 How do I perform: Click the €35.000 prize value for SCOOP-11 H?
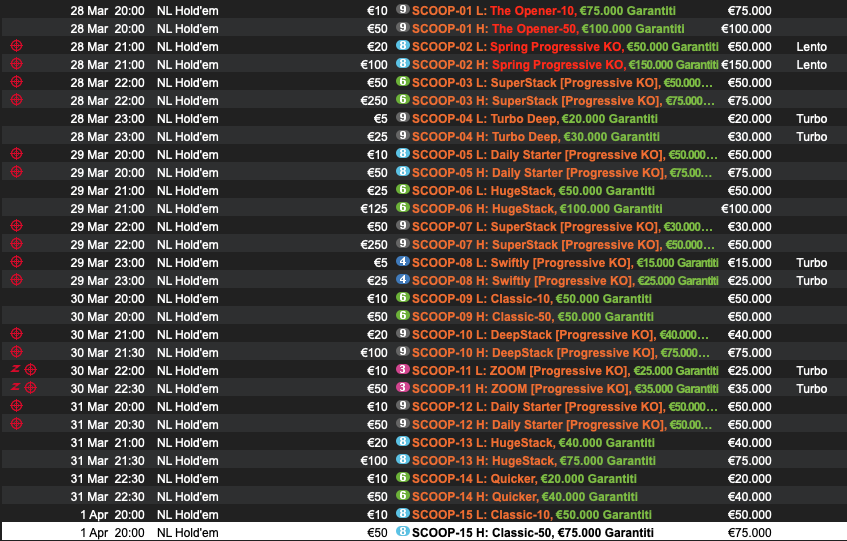coord(749,389)
